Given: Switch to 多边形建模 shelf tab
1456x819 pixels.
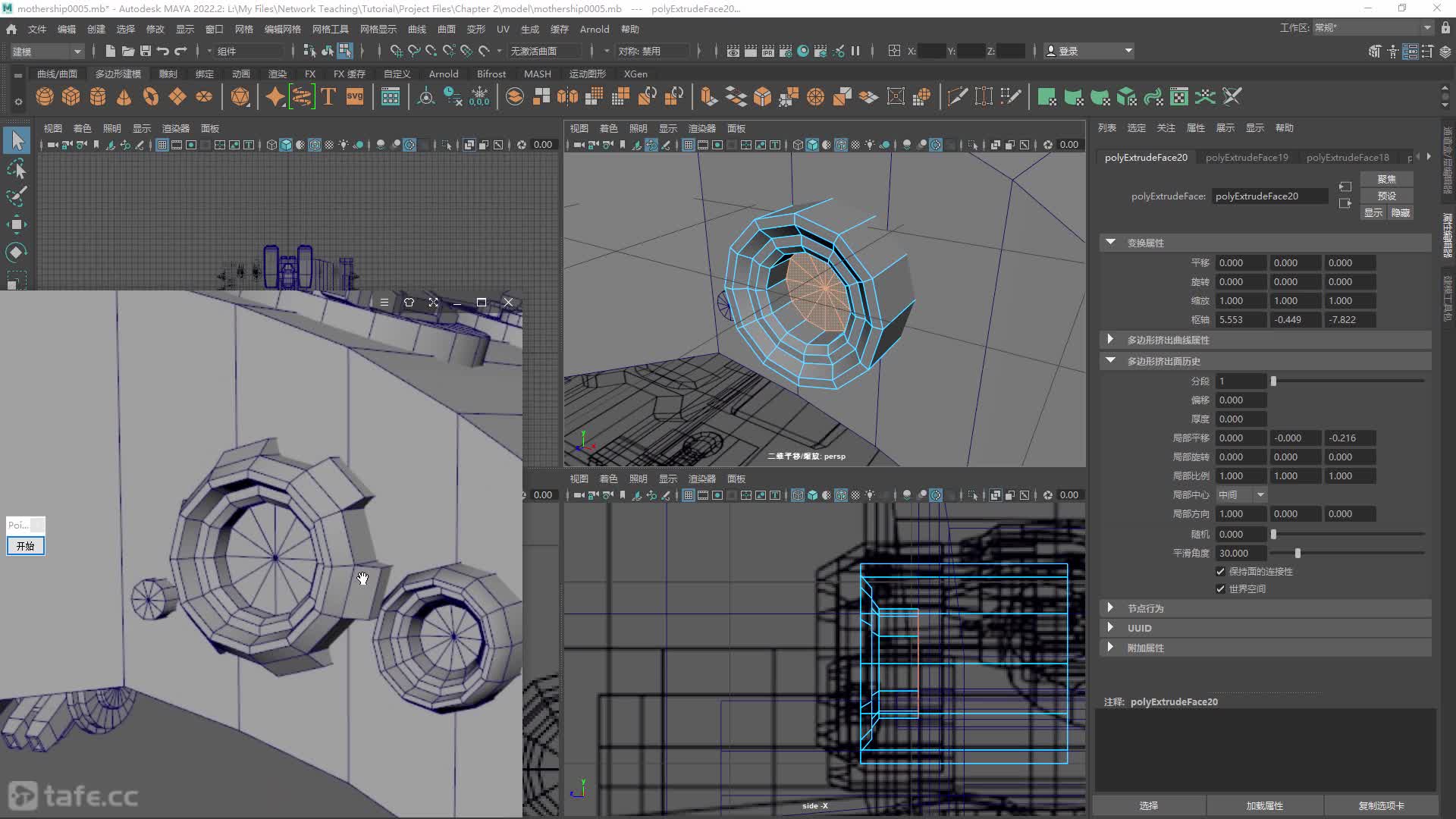Looking at the screenshot, I should [x=118, y=74].
